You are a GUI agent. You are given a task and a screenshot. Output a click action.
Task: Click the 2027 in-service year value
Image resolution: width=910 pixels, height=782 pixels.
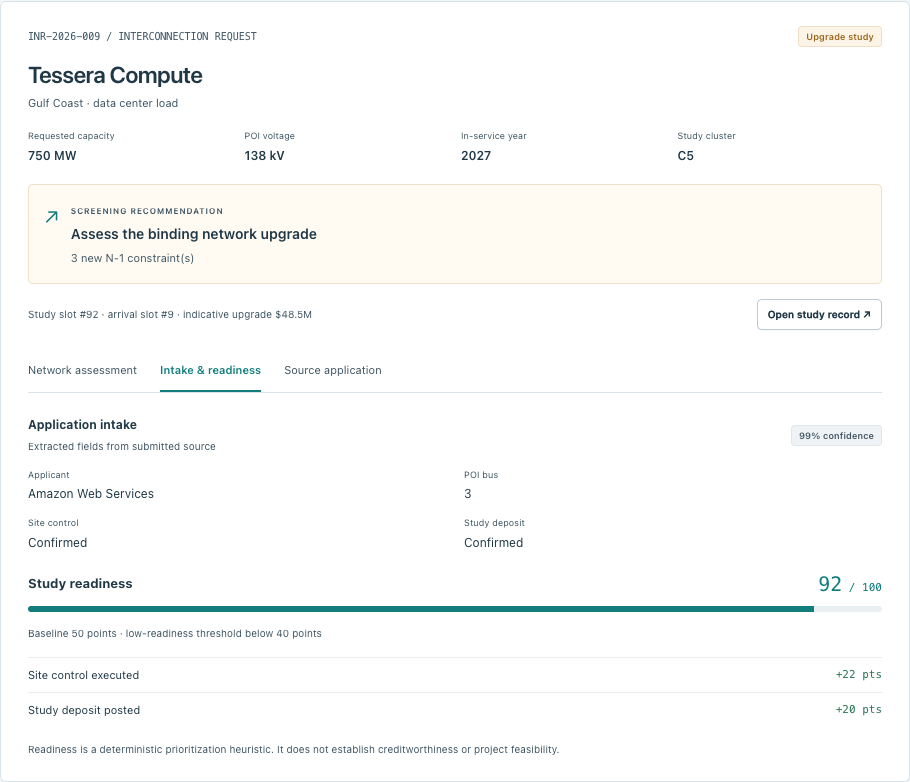coord(476,156)
